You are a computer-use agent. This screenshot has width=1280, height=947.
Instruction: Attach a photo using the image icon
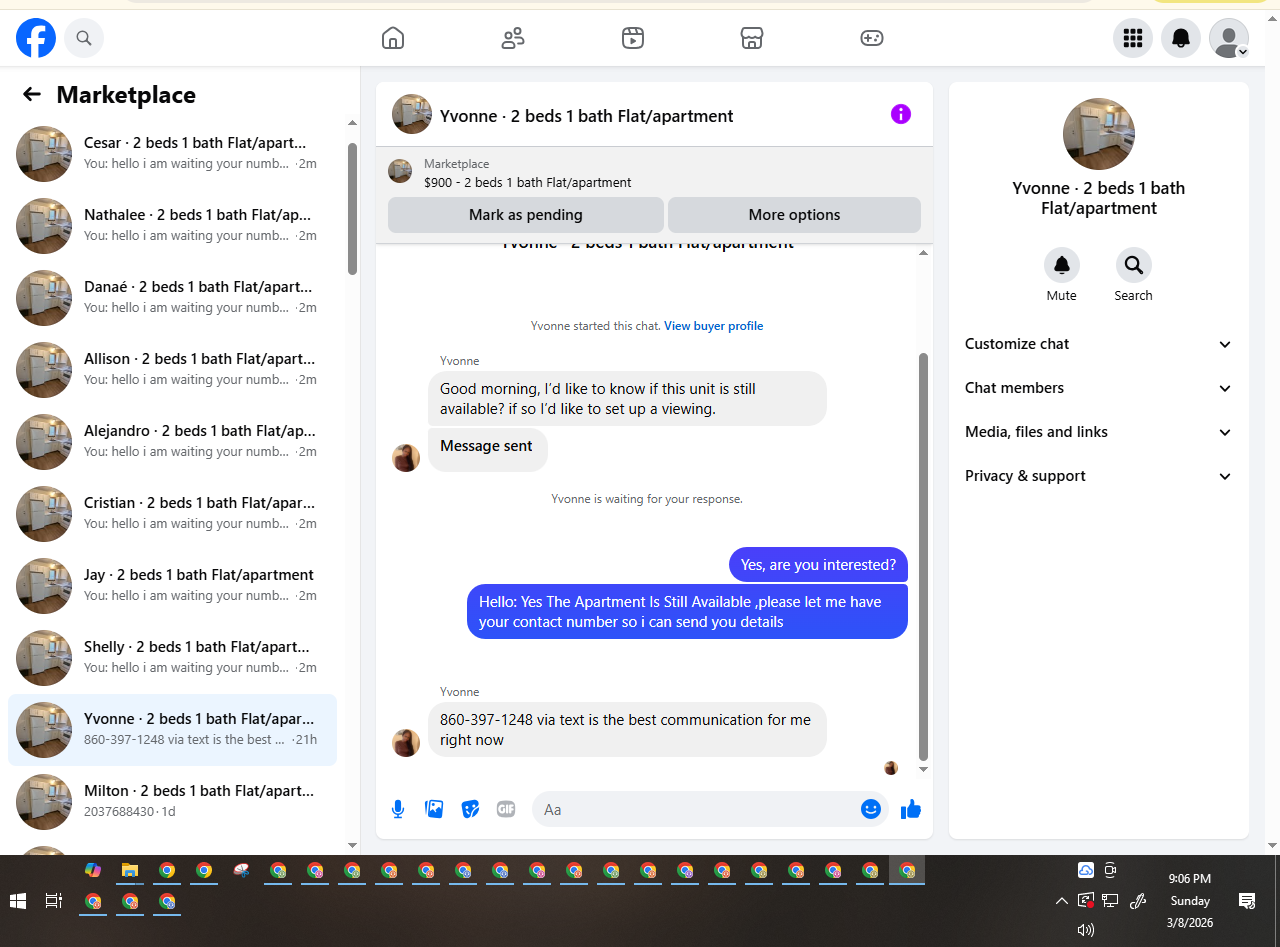click(434, 809)
